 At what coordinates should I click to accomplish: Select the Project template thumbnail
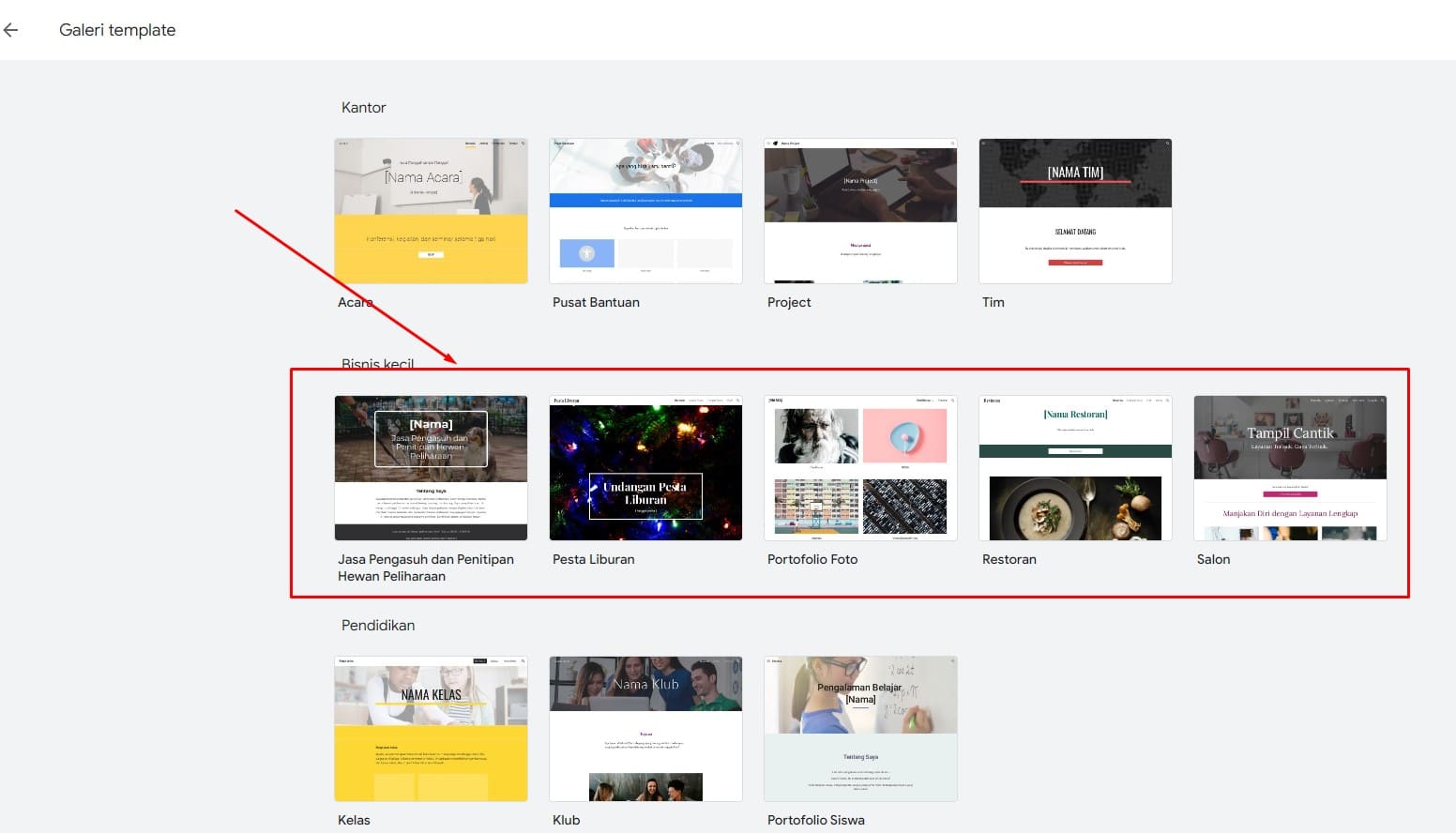point(860,211)
